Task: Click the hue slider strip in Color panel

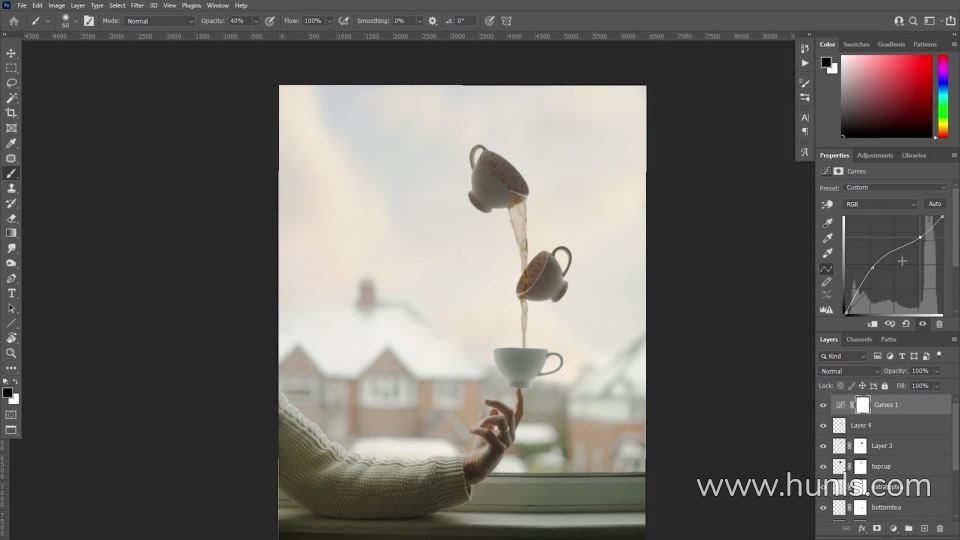Action: tap(942, 95)
